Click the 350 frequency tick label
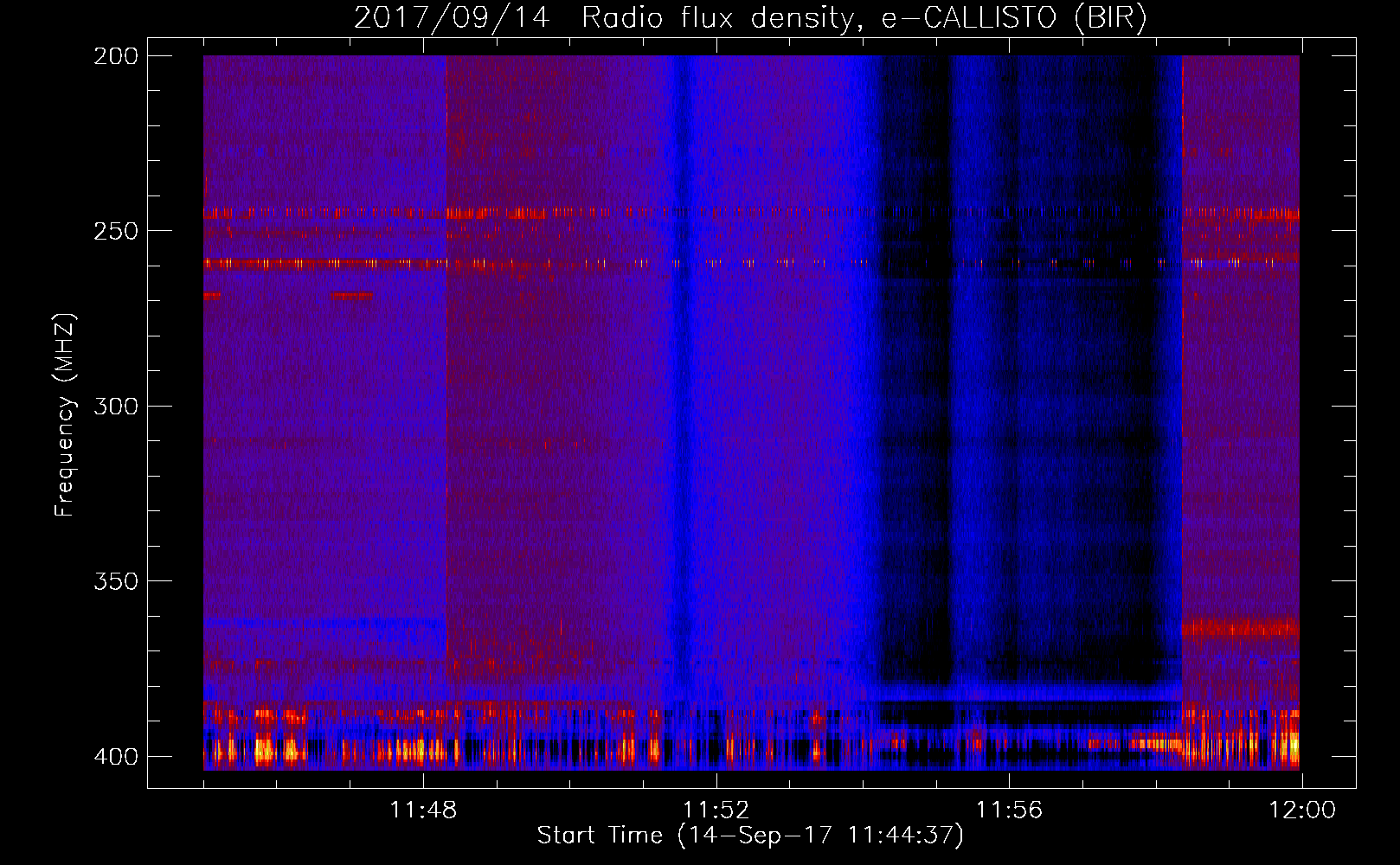 [x=116, y=581]
